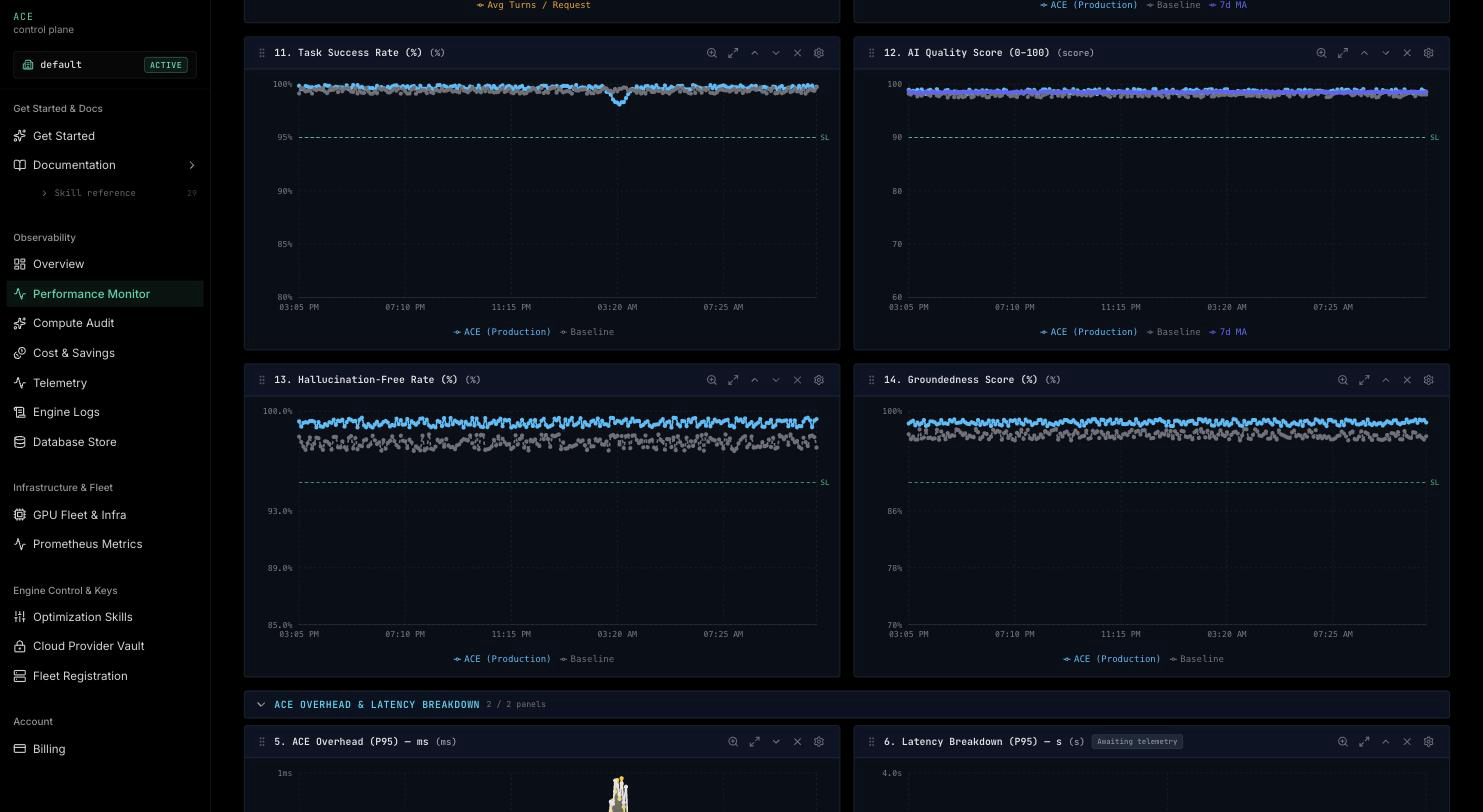1483x812 pixels.
Task: Close the ACE Overhead (P95) panel
Action: click(x=797, y=742)
